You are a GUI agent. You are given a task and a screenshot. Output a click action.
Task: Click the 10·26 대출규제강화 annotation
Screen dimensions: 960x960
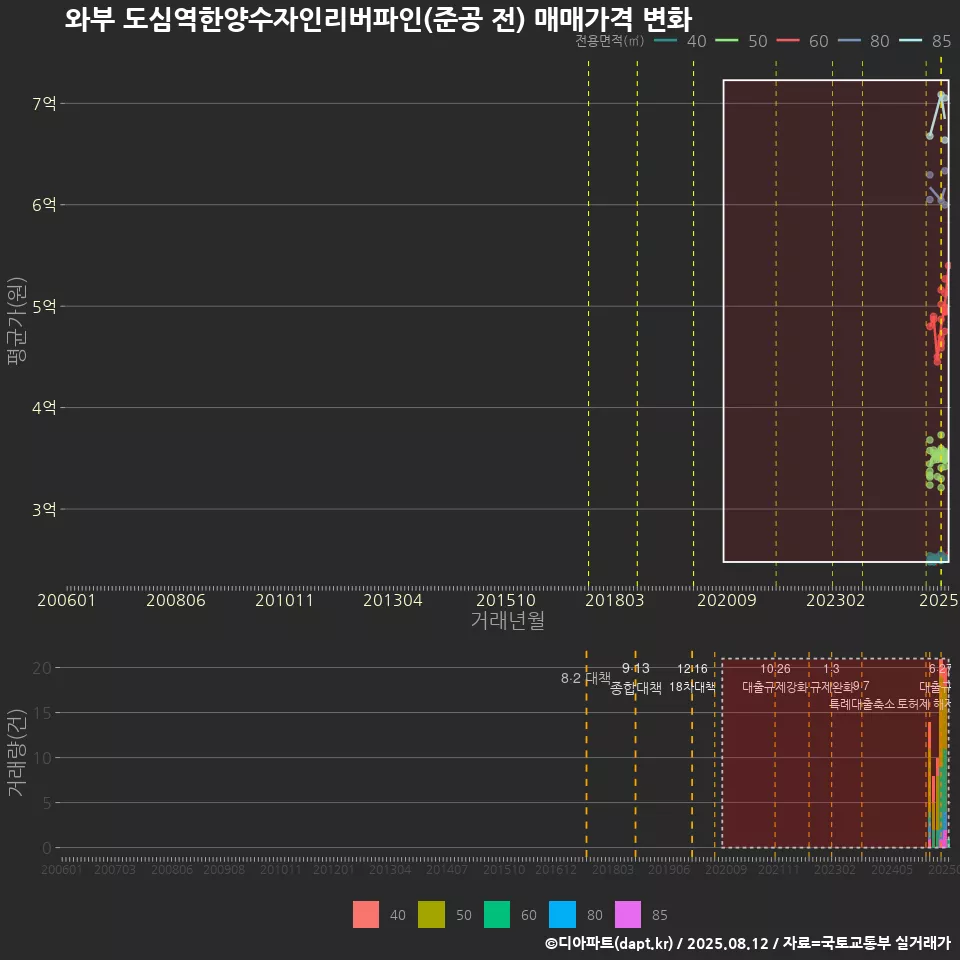pyautogui.click(x=775, y=678)
